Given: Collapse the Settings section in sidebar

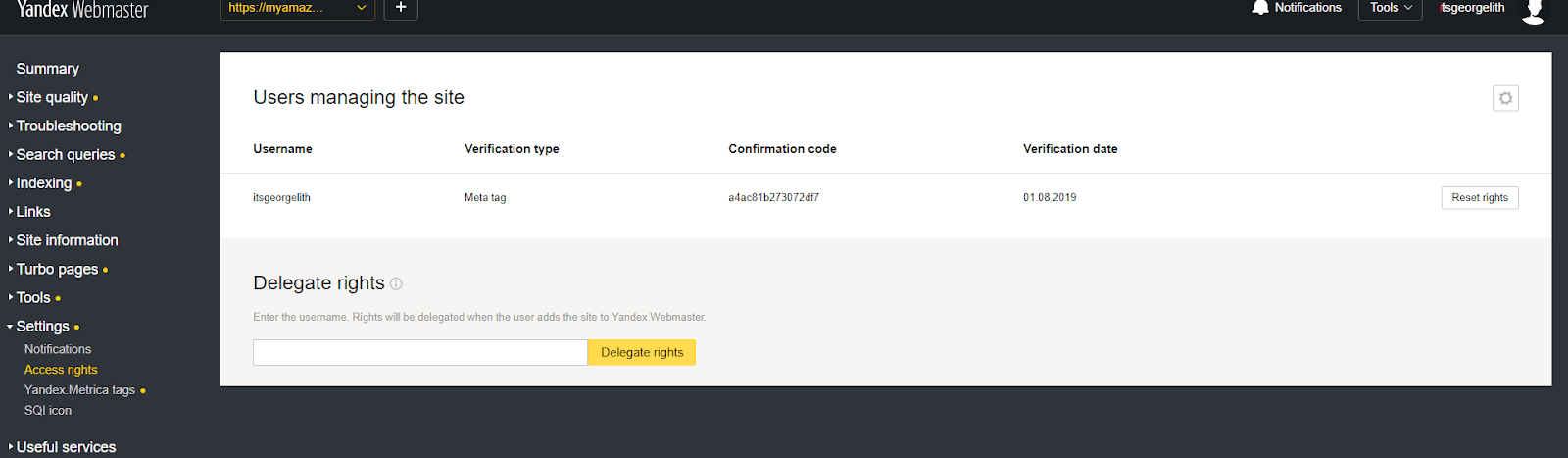Looking at the screenshot, I should [43, 327].
